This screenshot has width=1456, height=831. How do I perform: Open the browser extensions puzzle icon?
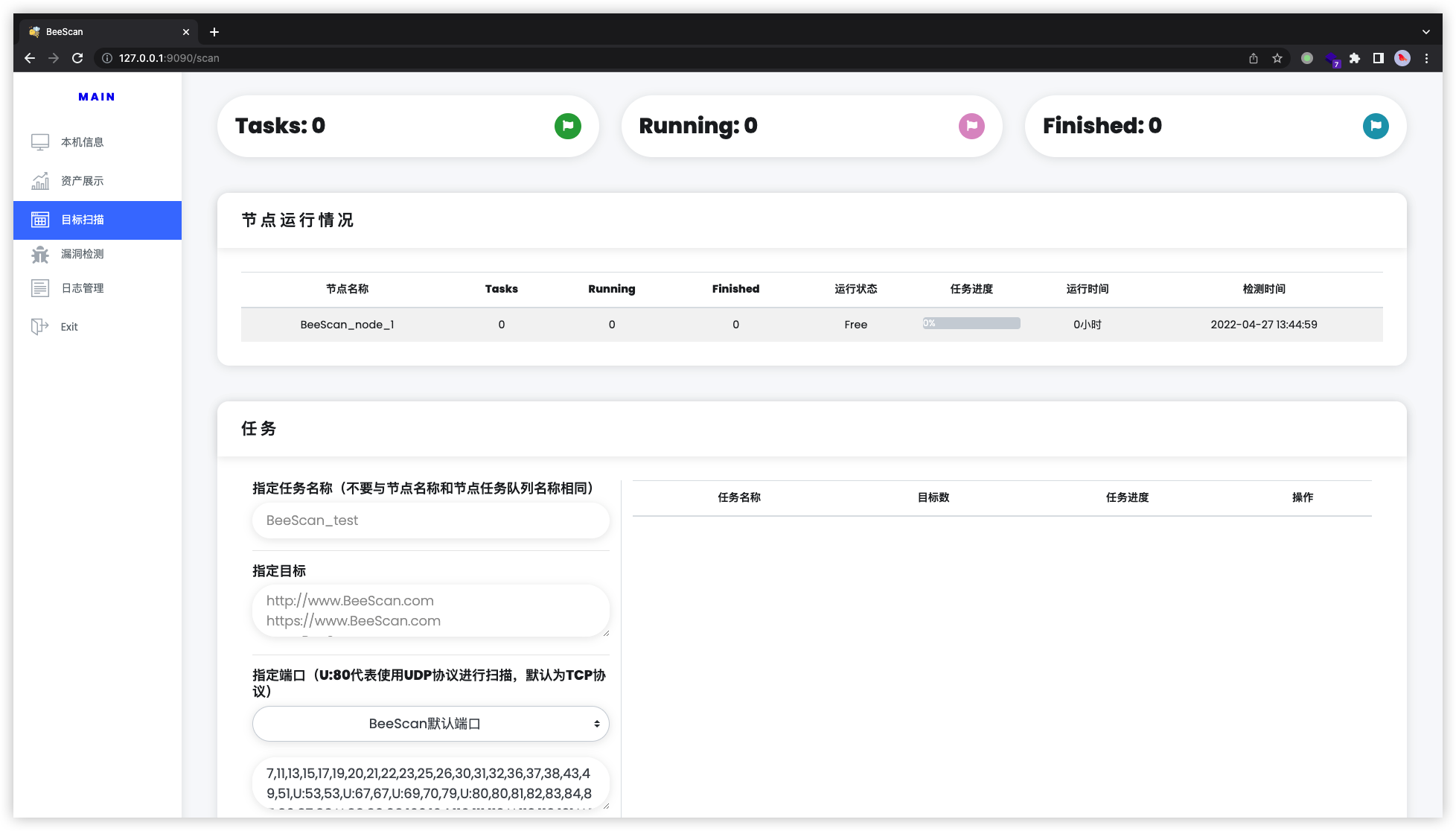click(x=1355, y=58)
